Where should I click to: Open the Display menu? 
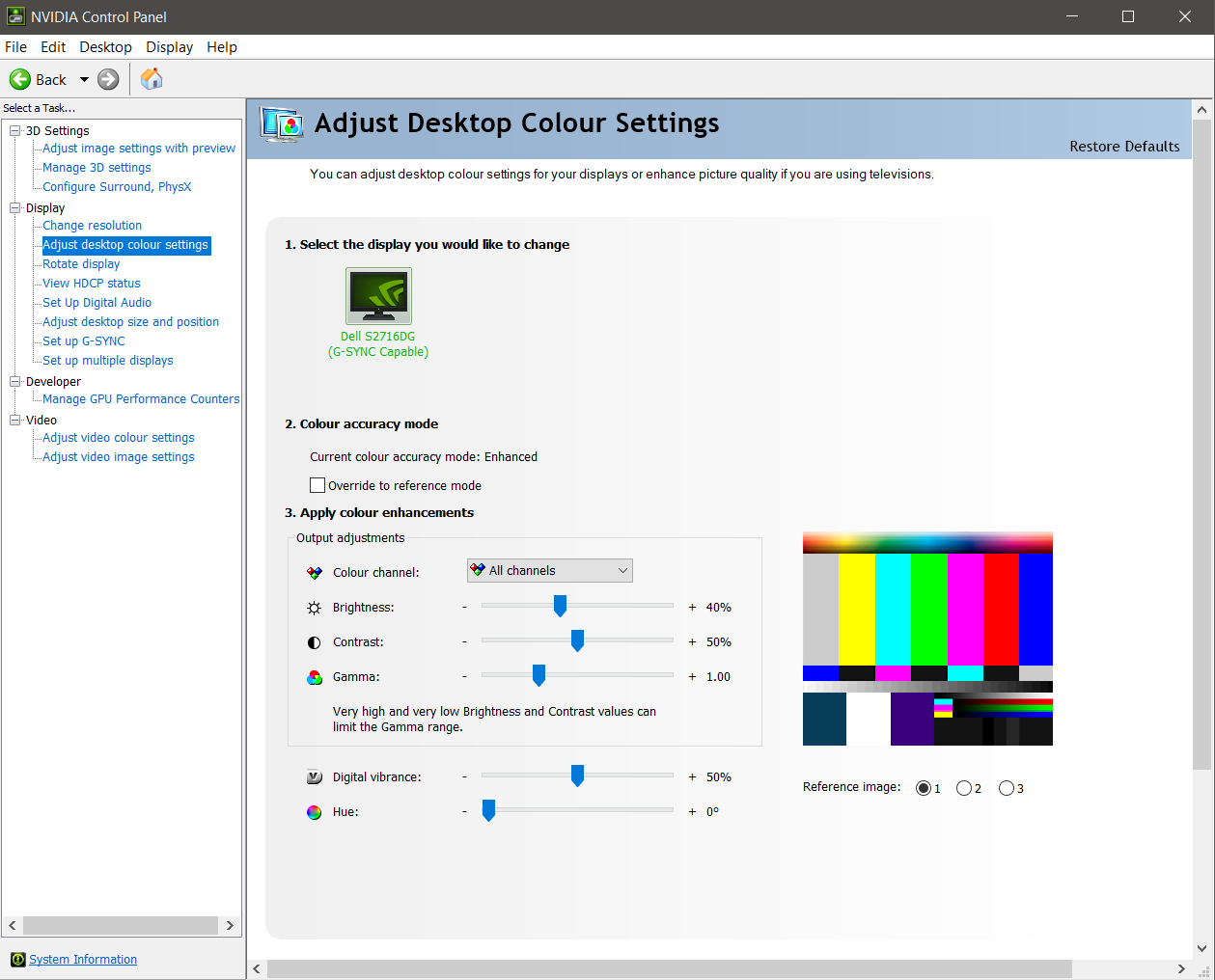coord(169,47)
